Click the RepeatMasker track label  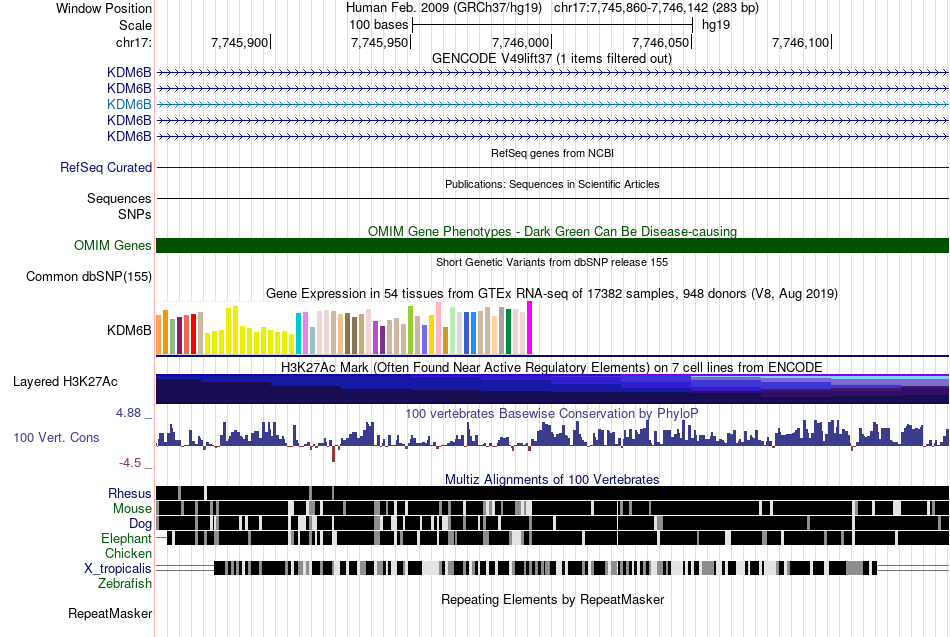click(x=110, y=613)
